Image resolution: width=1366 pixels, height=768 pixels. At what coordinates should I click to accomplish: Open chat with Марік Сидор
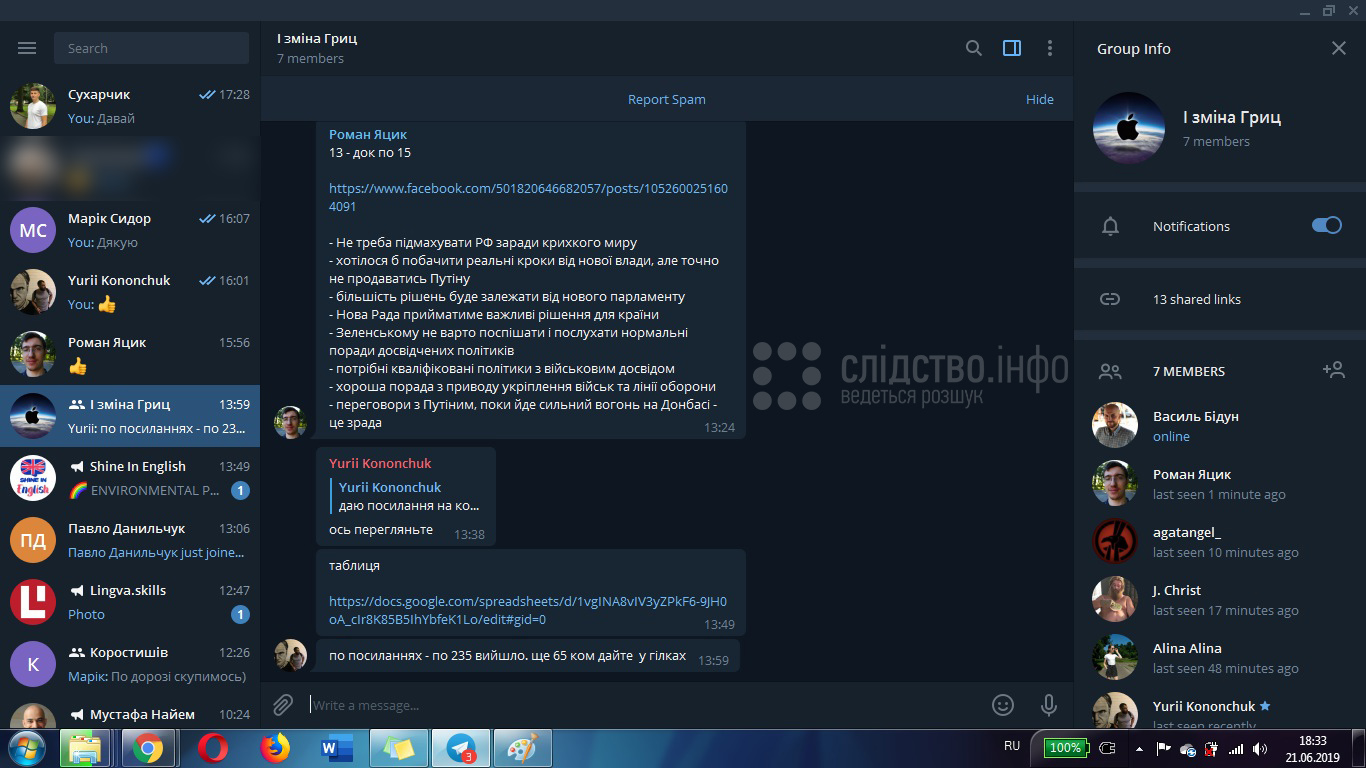pos(130,230)
